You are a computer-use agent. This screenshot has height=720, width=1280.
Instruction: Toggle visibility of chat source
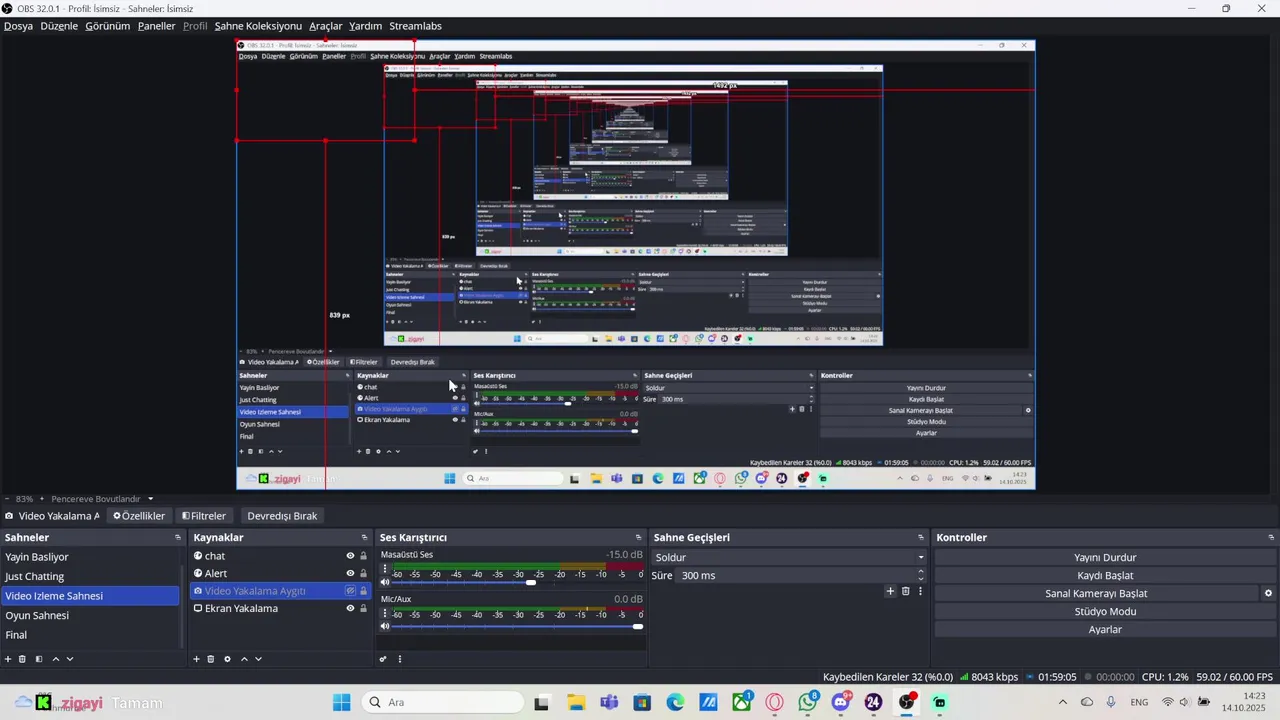(350, 556)
